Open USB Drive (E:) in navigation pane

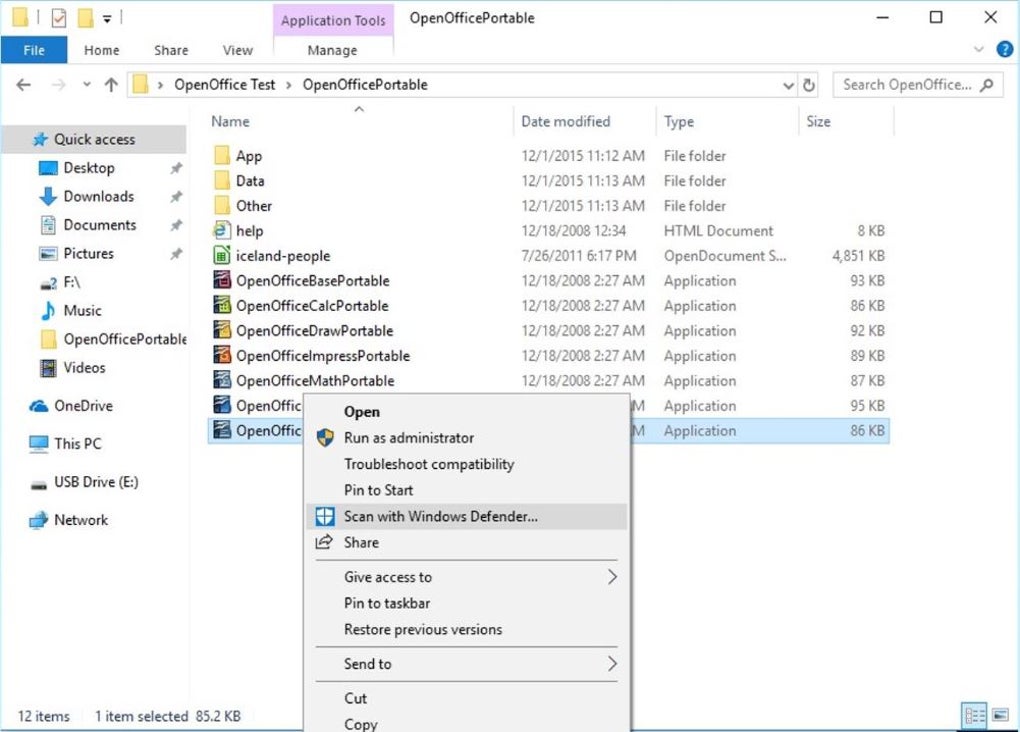click(96, 482)
